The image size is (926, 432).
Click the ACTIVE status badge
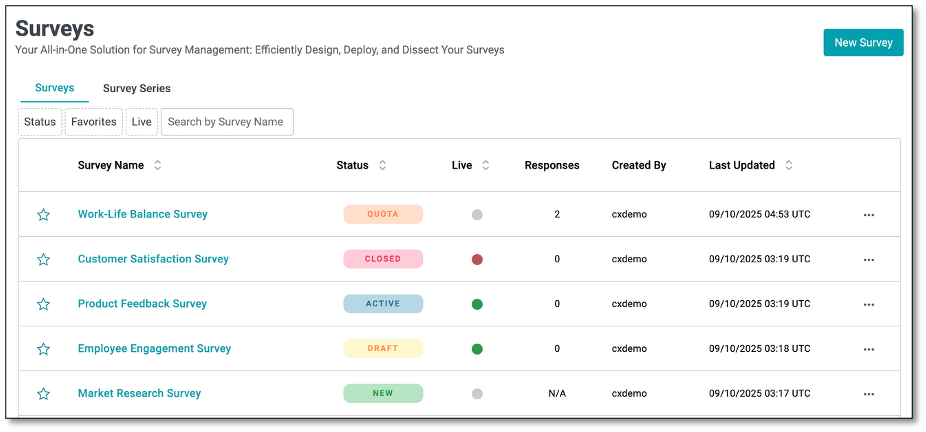point(383,304)
